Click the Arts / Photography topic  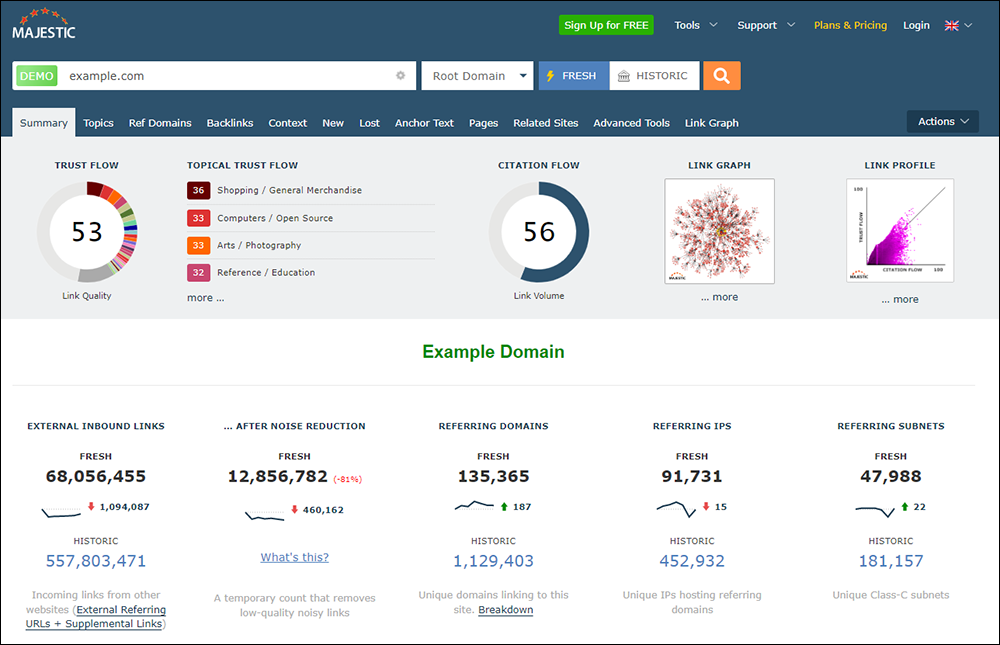pos(259,245)
